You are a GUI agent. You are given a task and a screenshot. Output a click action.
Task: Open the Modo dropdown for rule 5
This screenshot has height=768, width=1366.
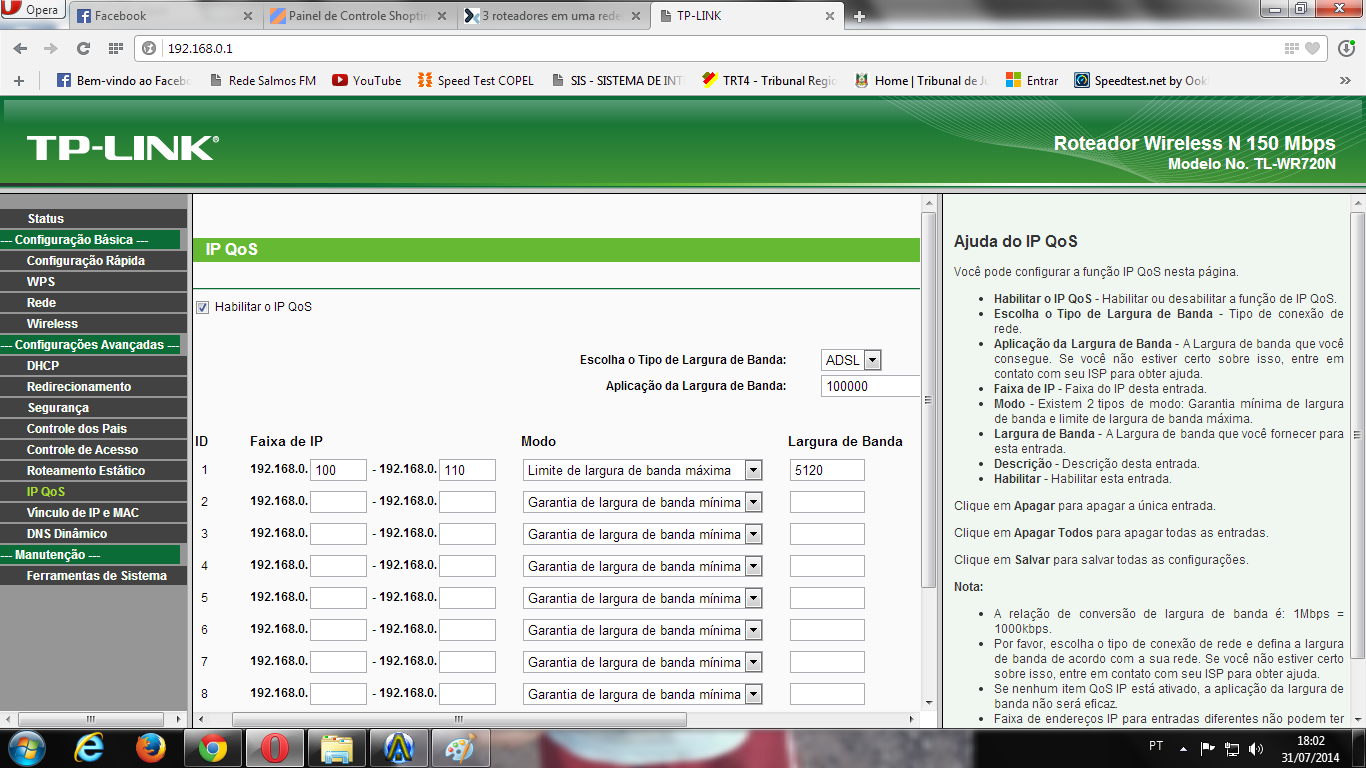[642, 598]
